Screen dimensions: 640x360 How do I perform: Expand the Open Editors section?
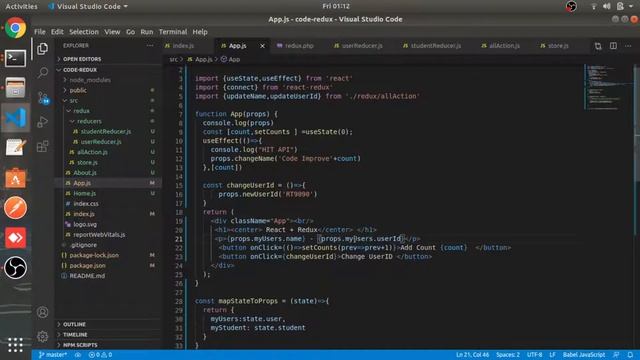click(x=82, y=59)
